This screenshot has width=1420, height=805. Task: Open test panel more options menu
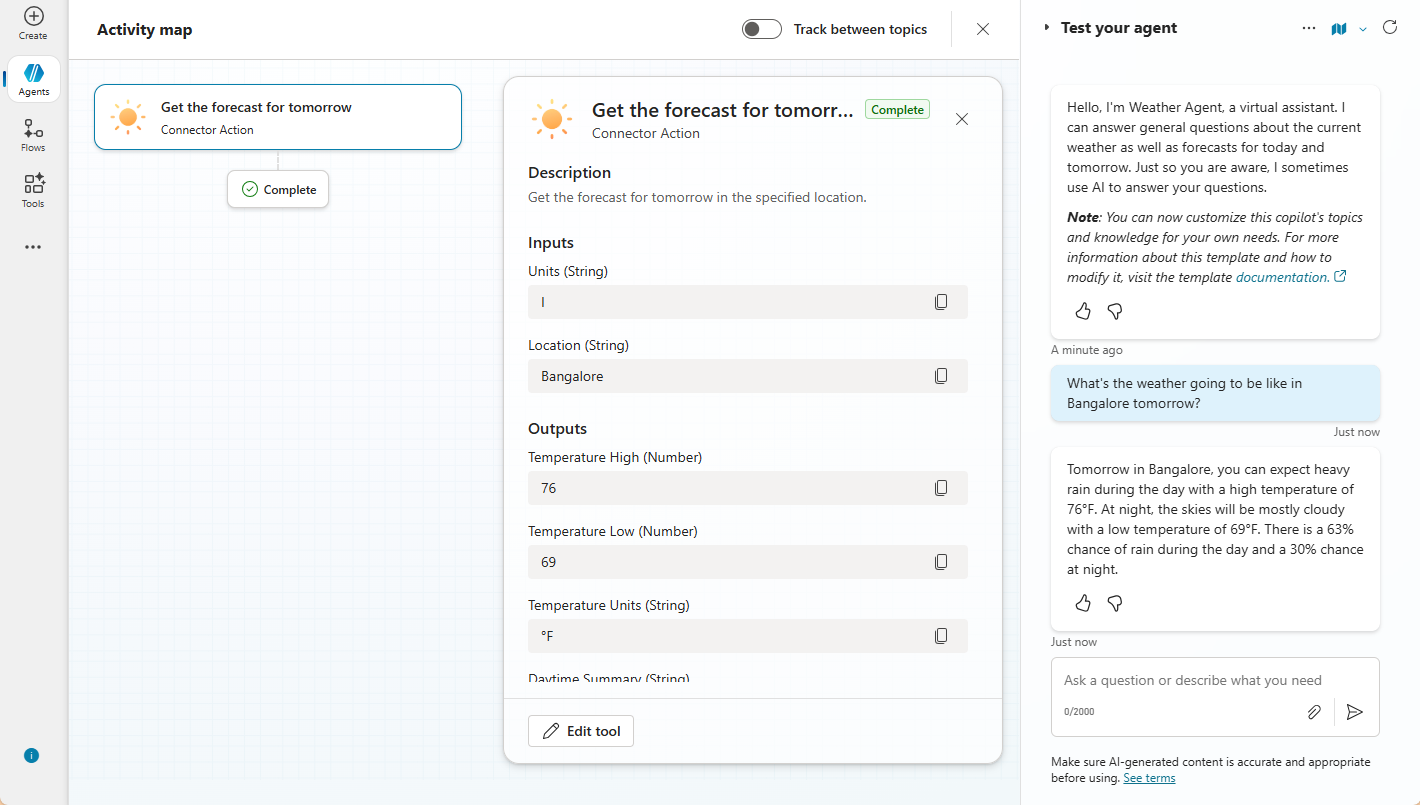1309,29
